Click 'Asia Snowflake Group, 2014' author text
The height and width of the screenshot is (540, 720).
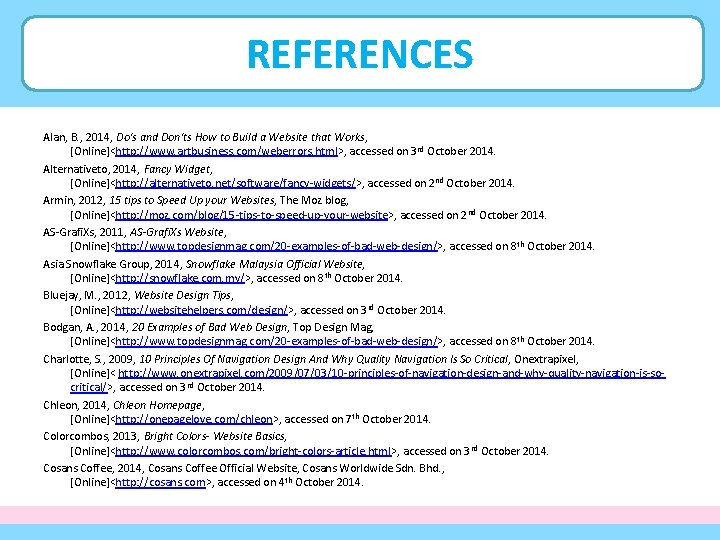111,264
